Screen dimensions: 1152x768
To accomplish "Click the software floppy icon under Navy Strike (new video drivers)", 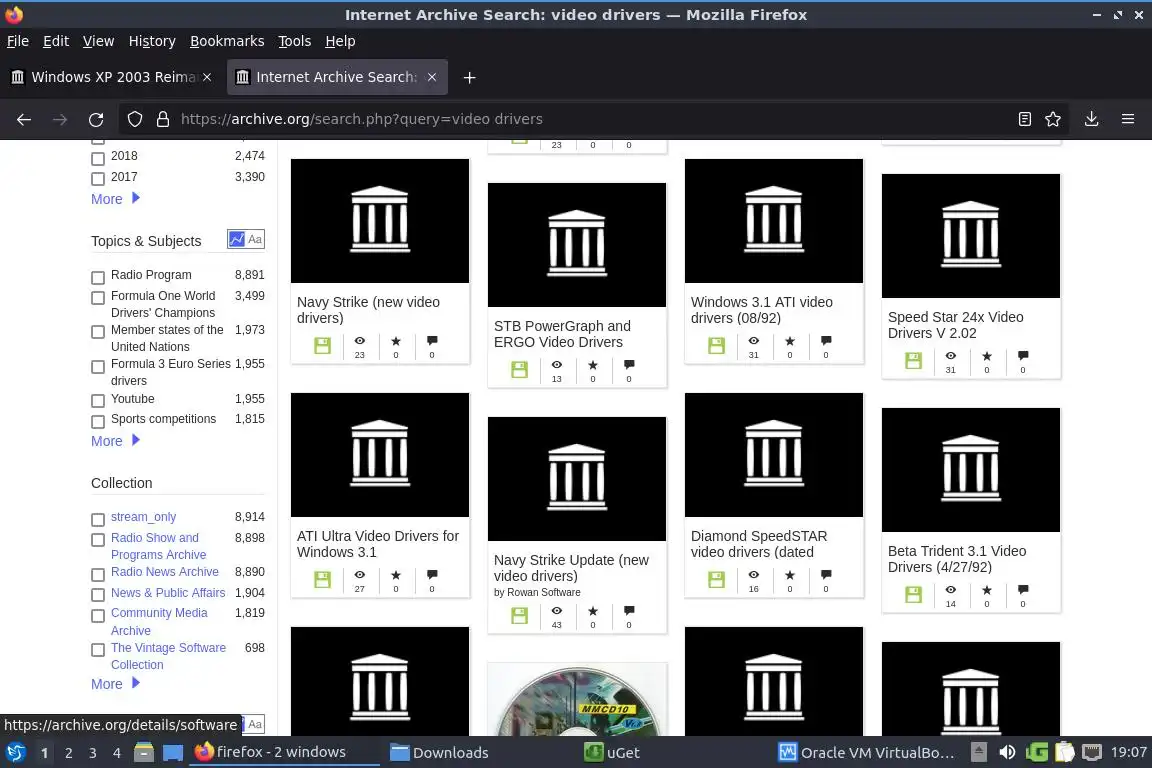I will [x=323, y=345].
